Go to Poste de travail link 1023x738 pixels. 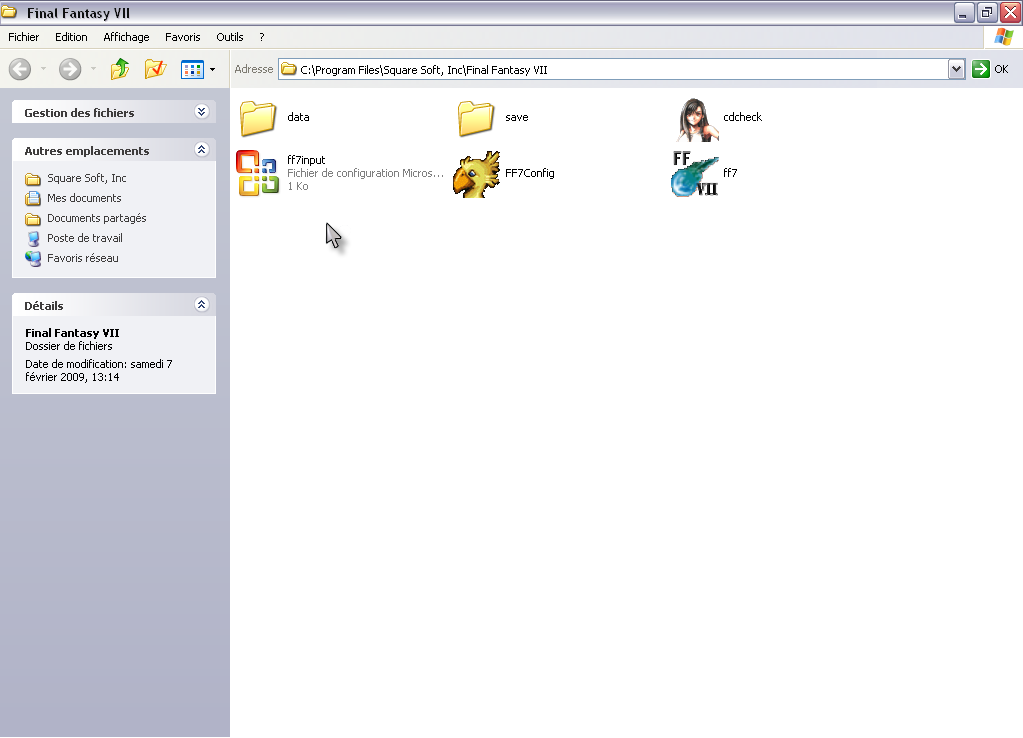coord(85,238)
